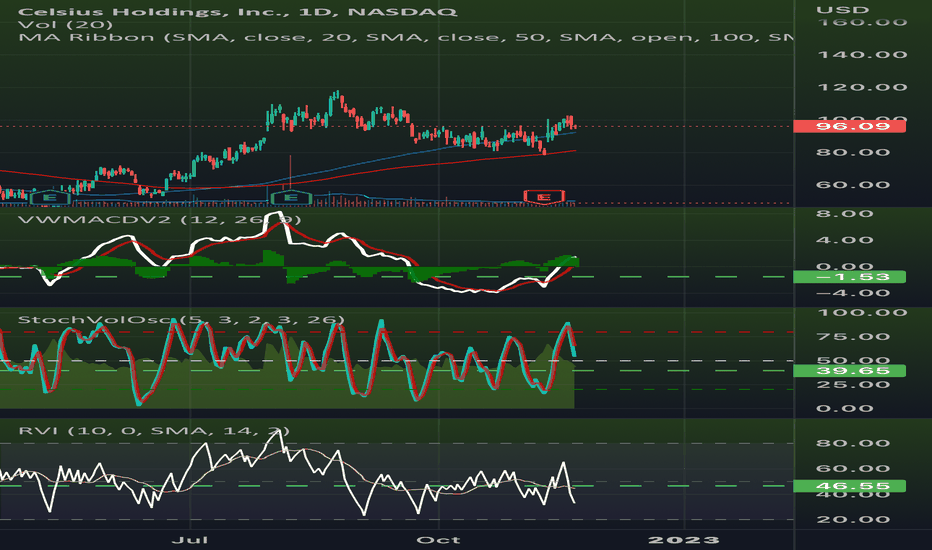
Task: Click the Oct label on time axis
Action: point(438,540)
